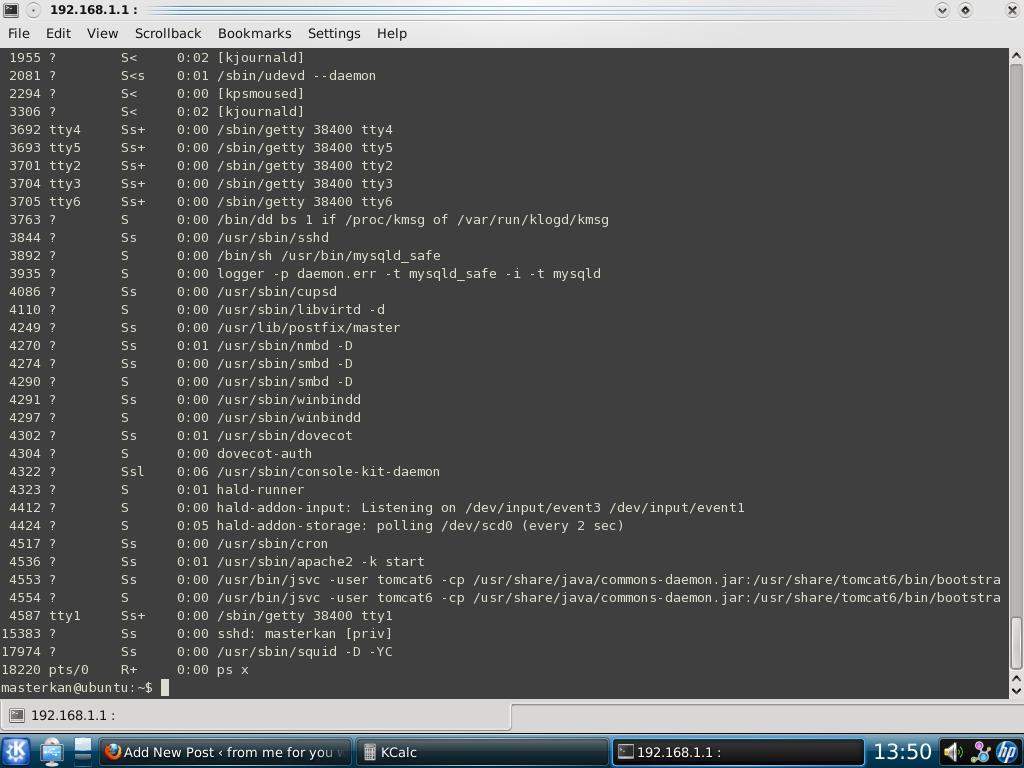Click the text 'ps x'
Viewport: 1024px width, 768px height.
click(x=232, y=670)
